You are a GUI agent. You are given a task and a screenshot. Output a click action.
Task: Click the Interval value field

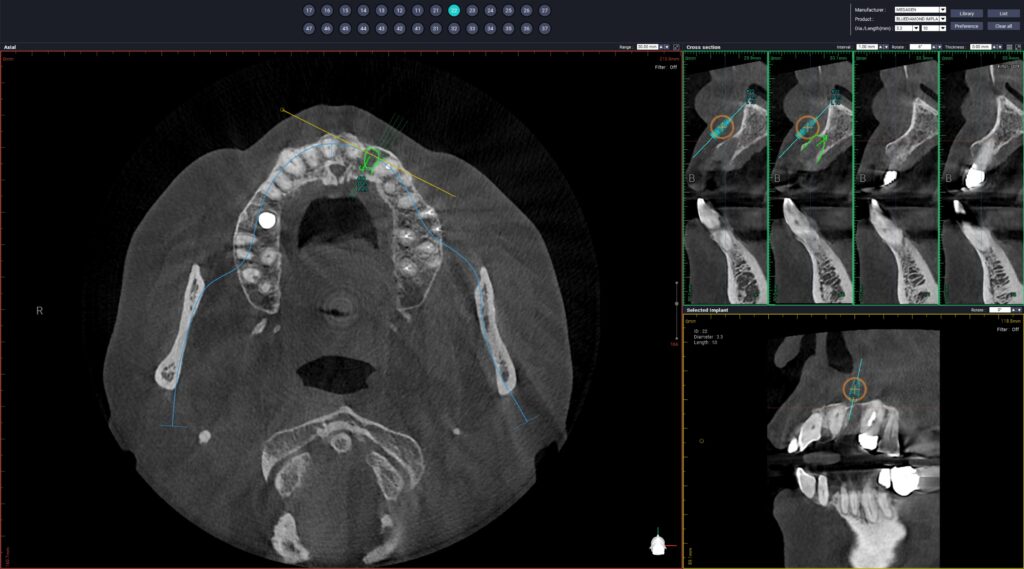[x=862, y=47]
